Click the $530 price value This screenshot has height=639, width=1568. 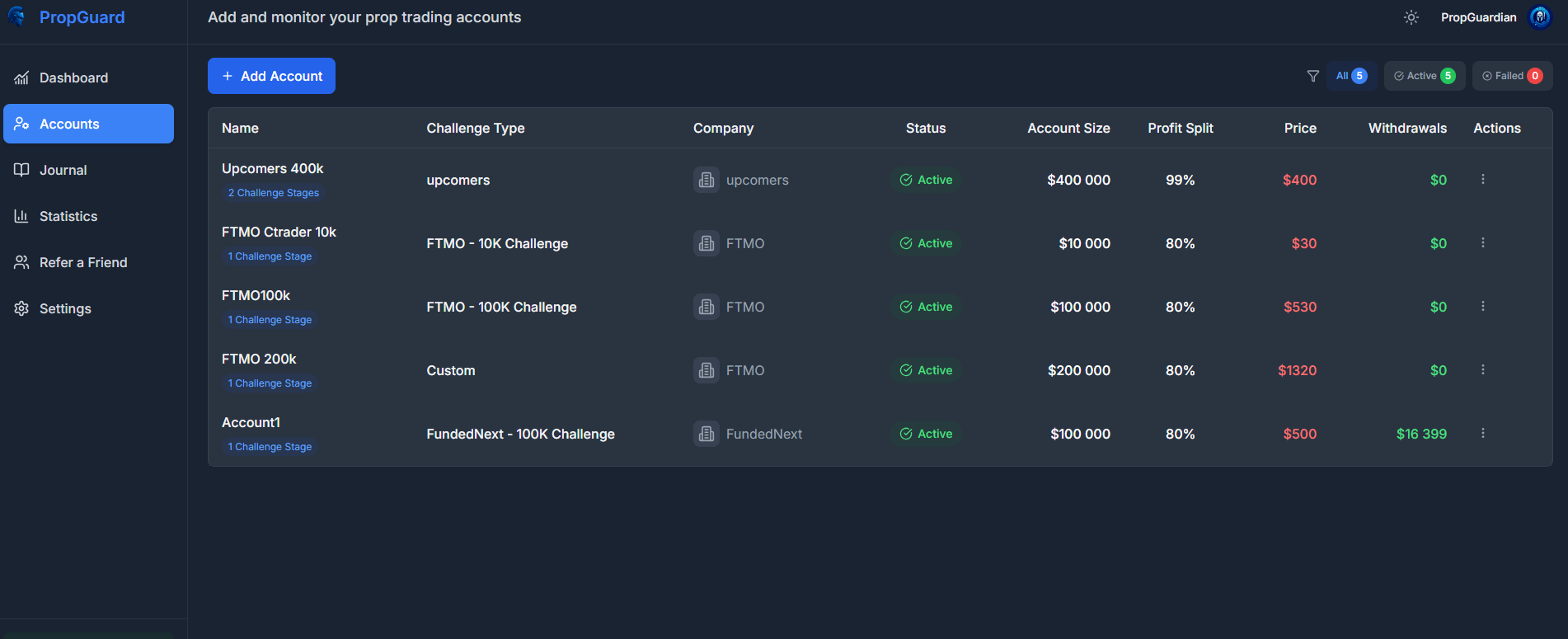(1300, 307)
